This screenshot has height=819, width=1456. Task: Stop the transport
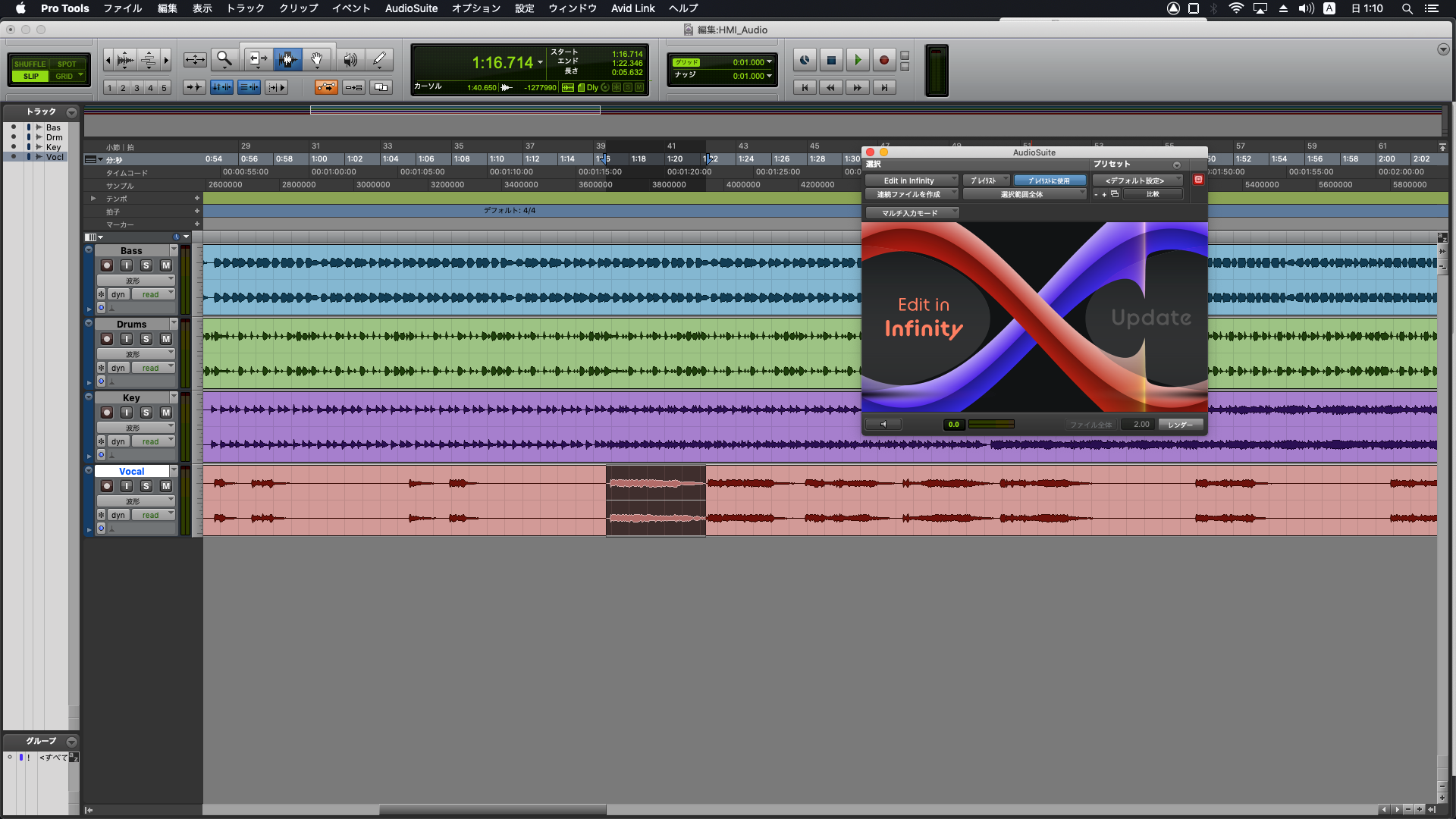pos(831,60)
